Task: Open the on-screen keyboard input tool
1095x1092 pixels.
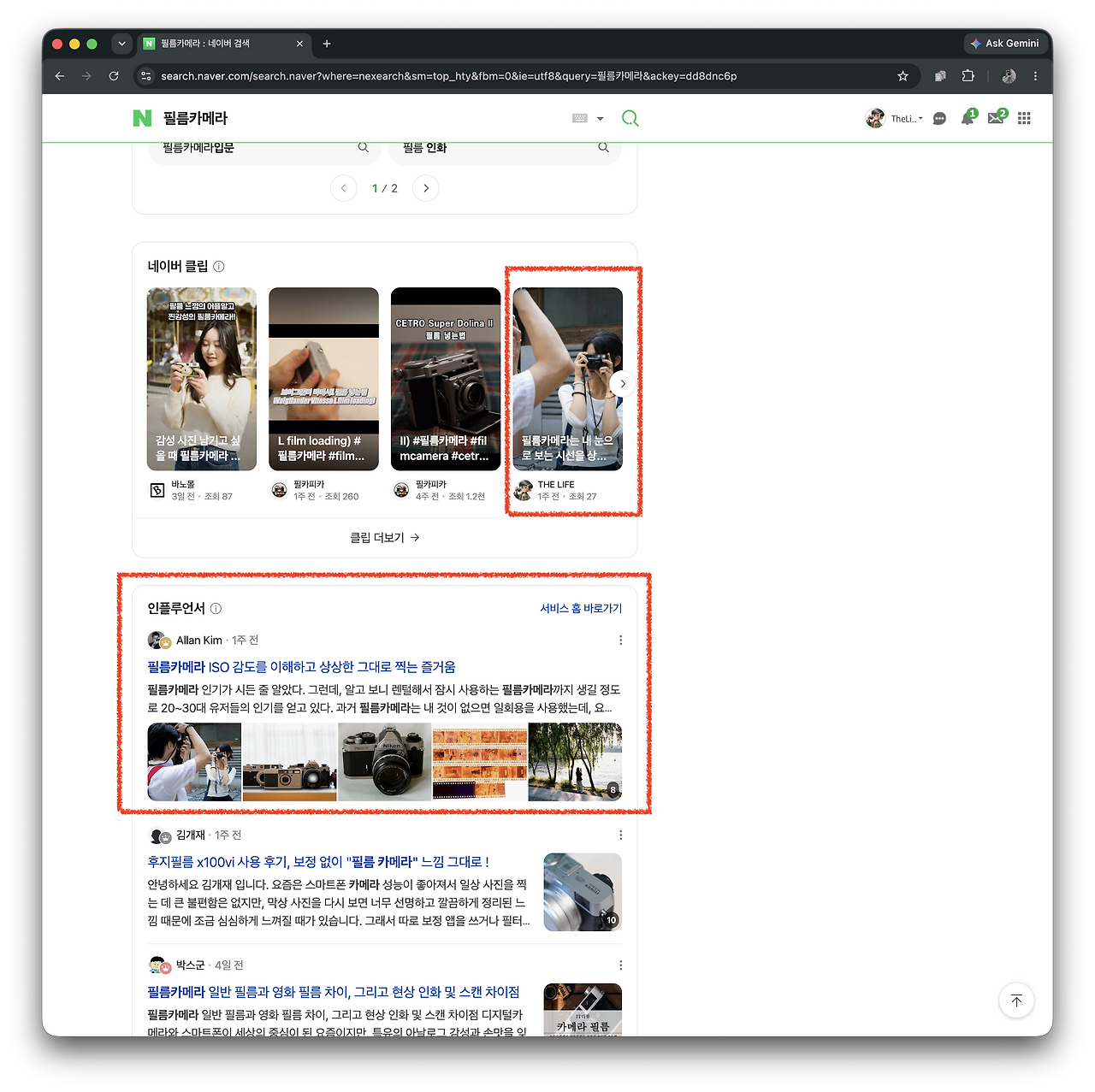Action: pos(580,118)
